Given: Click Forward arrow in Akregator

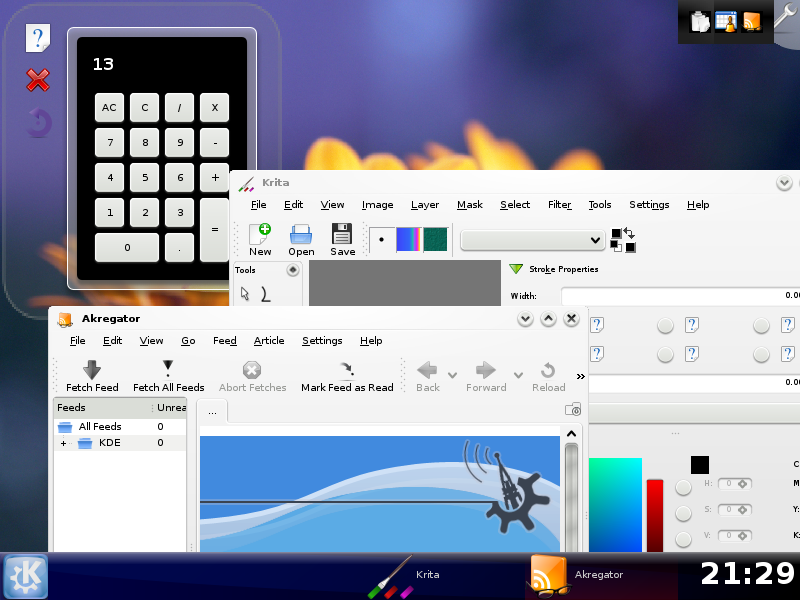Looking at the screenshot, I should pos(486,377).
